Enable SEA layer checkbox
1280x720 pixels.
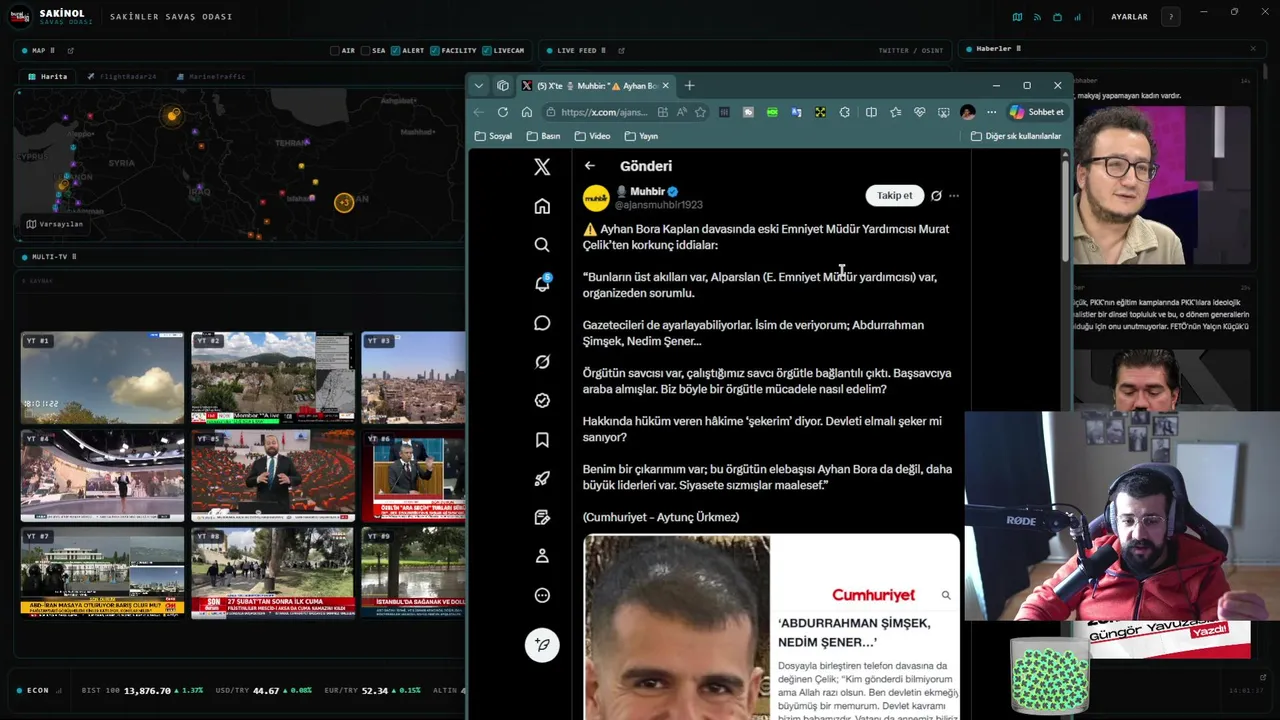[366, 50]
